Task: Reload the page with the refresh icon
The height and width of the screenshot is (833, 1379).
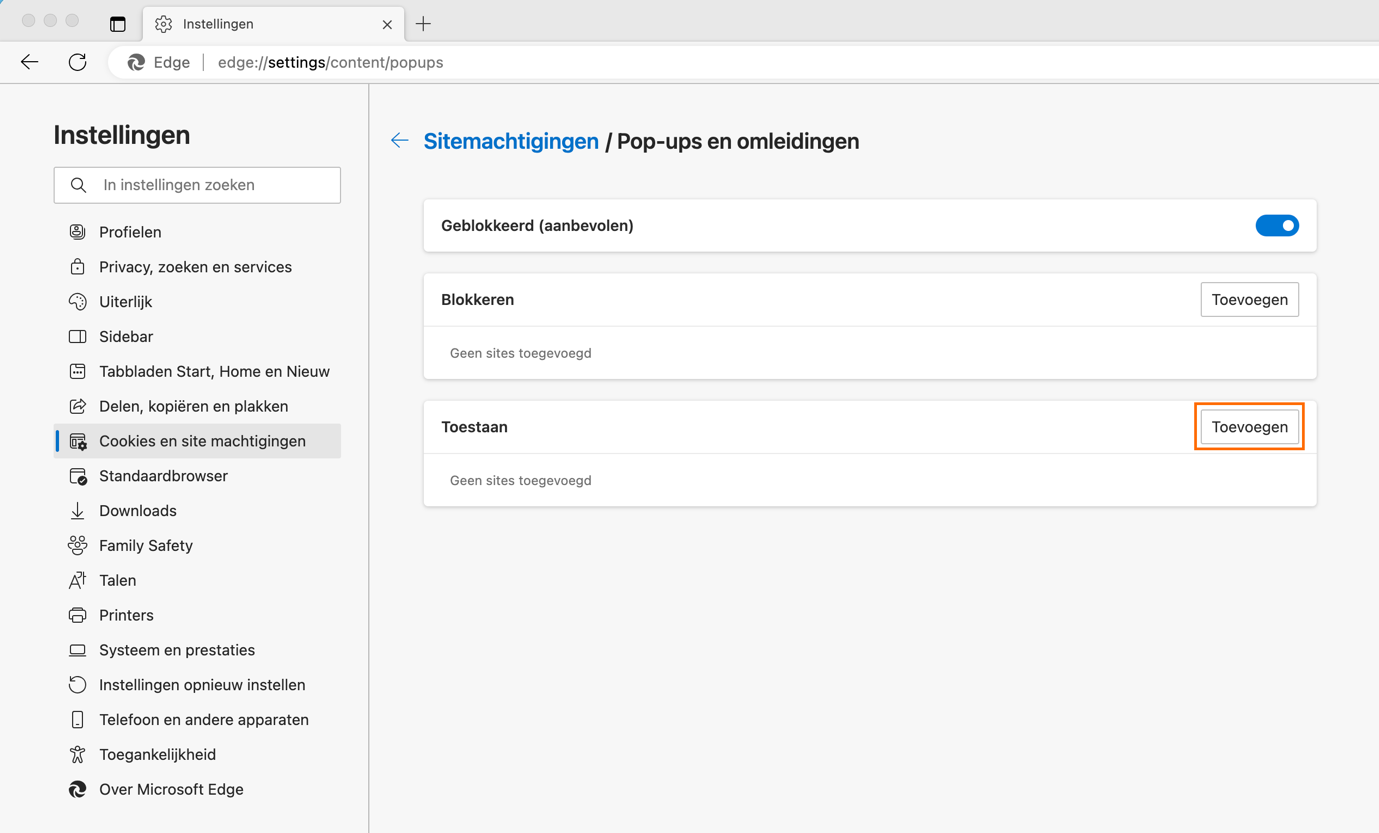Action: (77, 61)
